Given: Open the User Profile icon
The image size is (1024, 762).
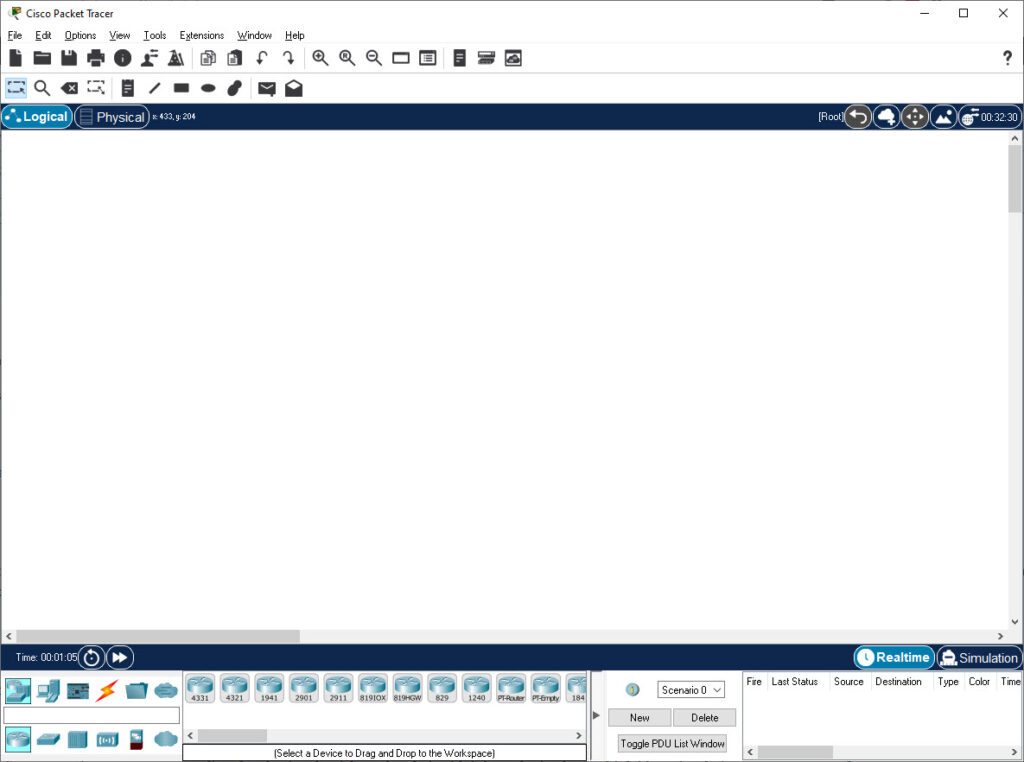Looking at the screenshot, I should 150,58.
